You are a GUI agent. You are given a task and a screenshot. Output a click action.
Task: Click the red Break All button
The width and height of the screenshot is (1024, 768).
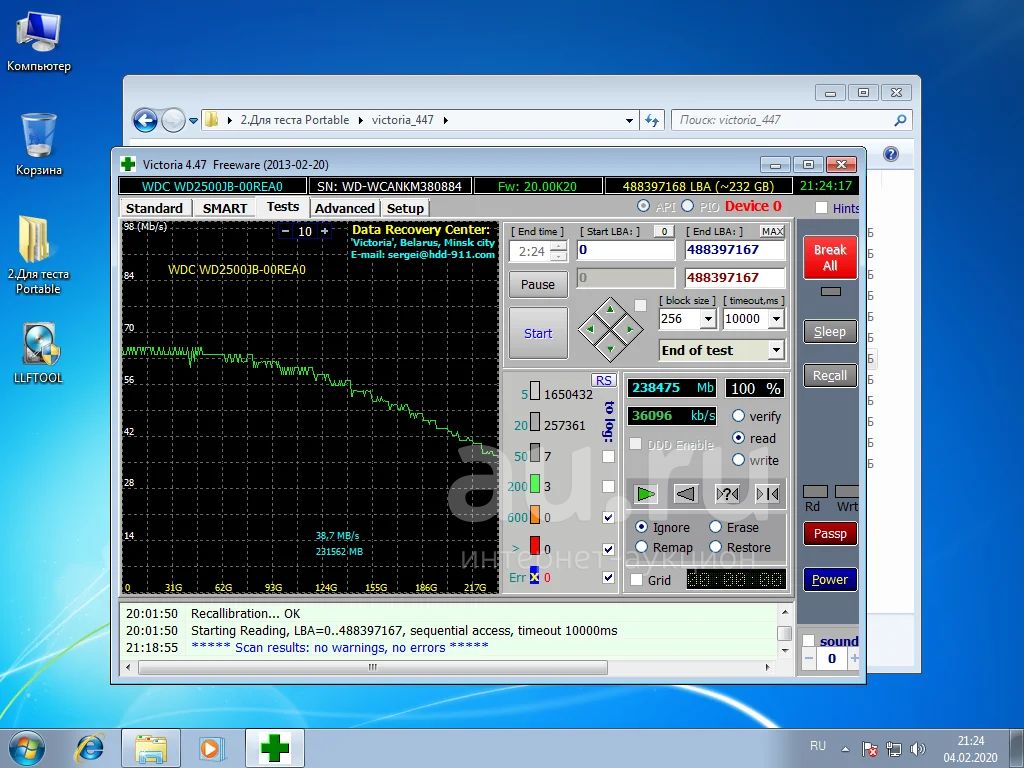830,257
